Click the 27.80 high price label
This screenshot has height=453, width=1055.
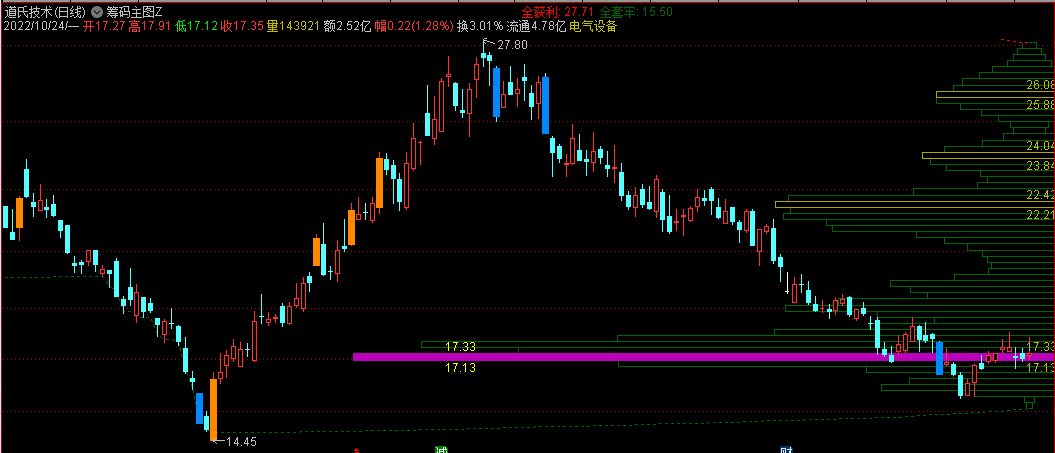(x=512, y=46)
